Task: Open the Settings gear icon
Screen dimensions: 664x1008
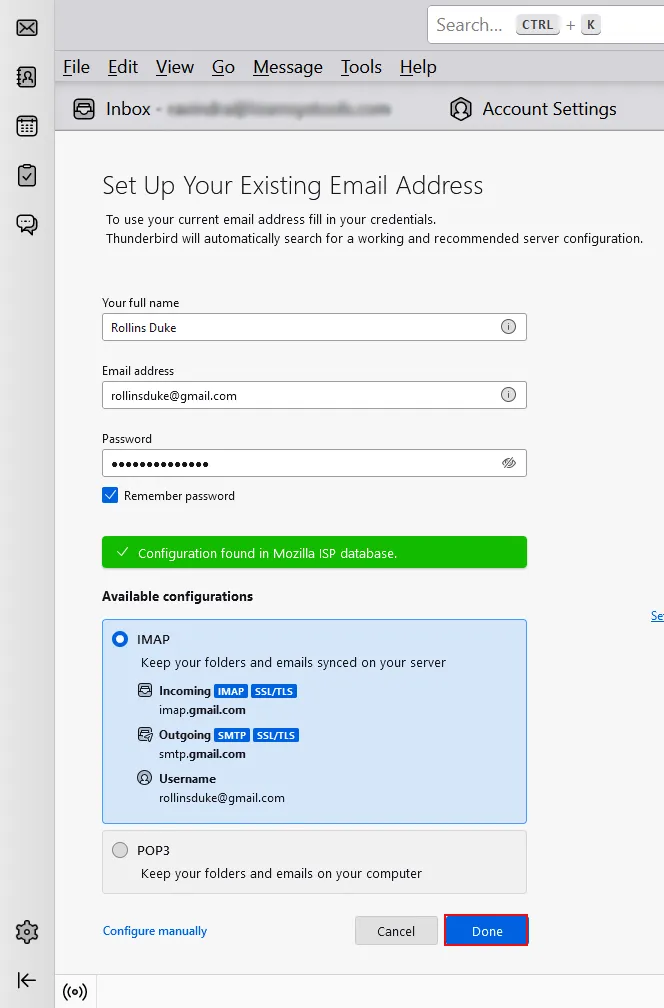Action: [x=27, y=932]
